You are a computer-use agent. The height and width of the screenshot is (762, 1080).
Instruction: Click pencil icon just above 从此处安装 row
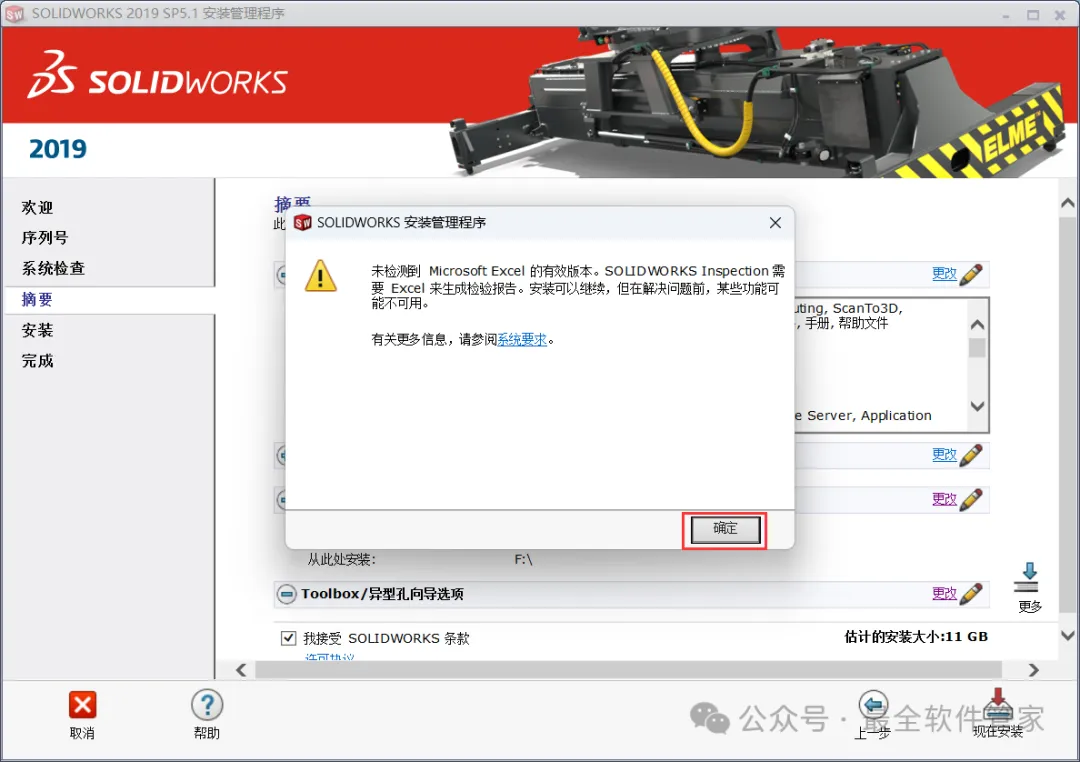tap(970, 500)
